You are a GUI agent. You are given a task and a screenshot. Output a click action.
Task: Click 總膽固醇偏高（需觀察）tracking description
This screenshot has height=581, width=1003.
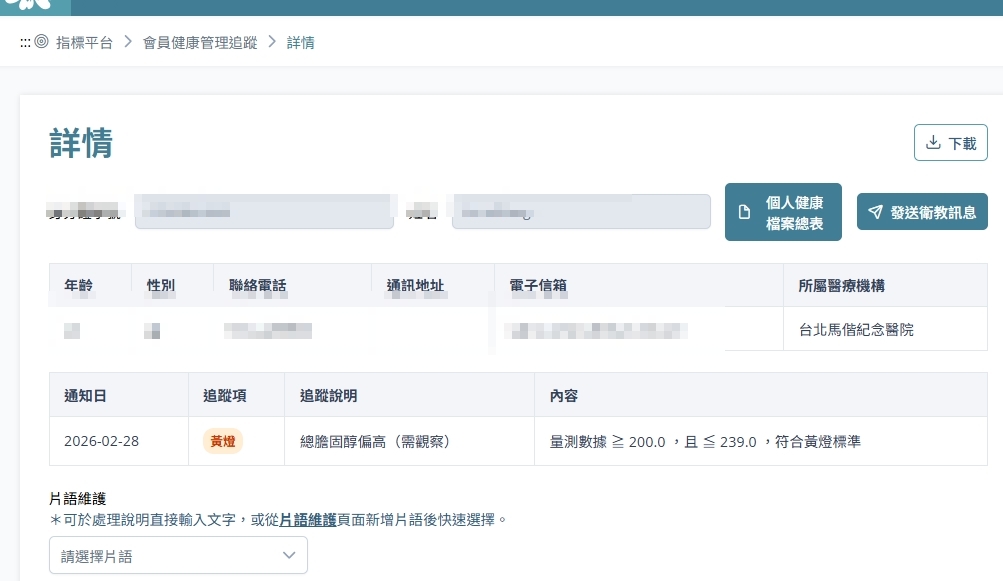click(x=375, y=441)
